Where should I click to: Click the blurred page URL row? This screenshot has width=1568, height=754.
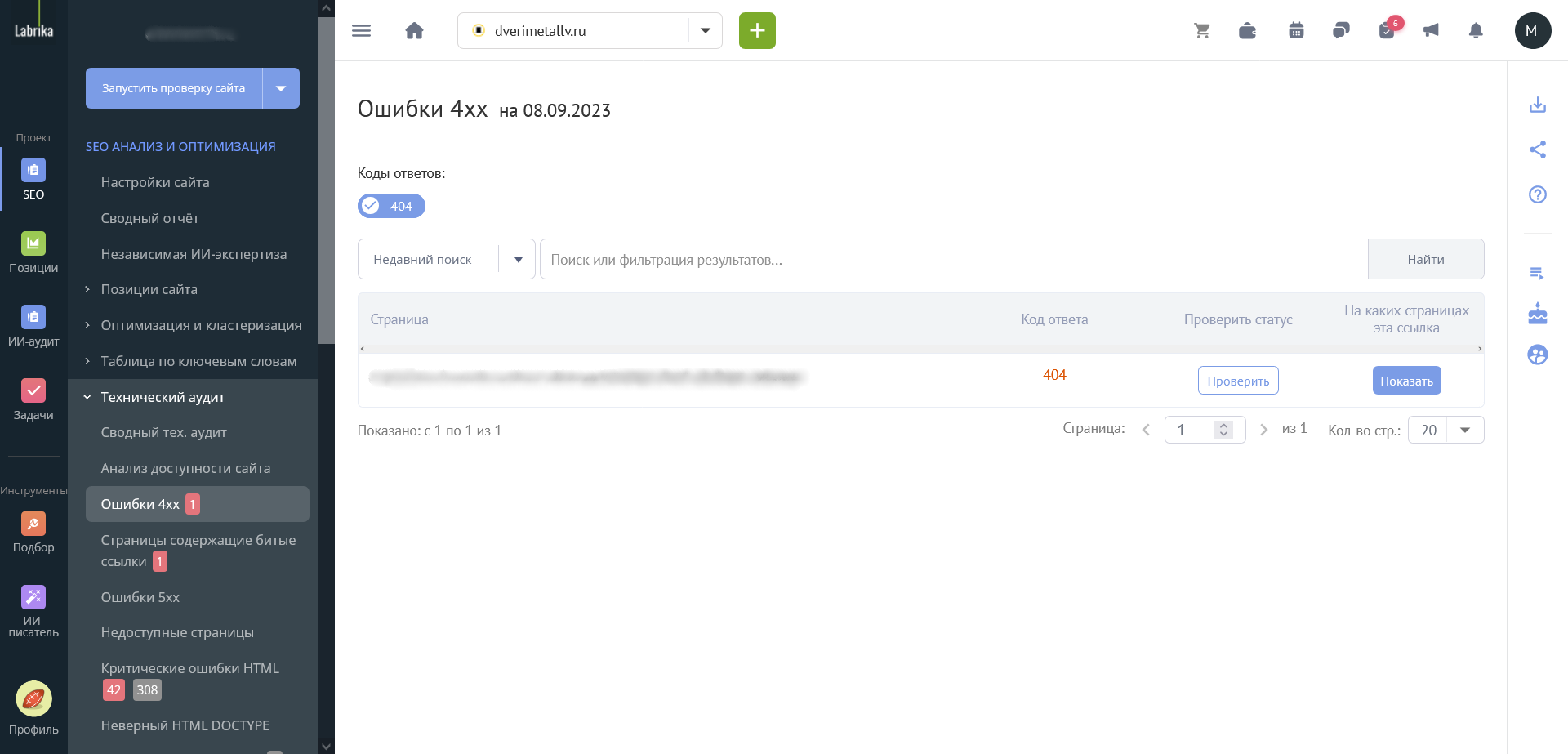click(586, 377)
